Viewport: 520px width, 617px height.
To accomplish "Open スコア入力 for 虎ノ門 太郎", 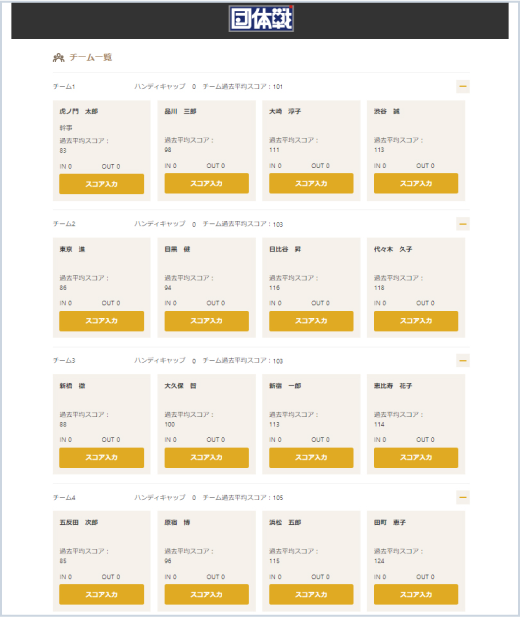I will pos(102,184).
